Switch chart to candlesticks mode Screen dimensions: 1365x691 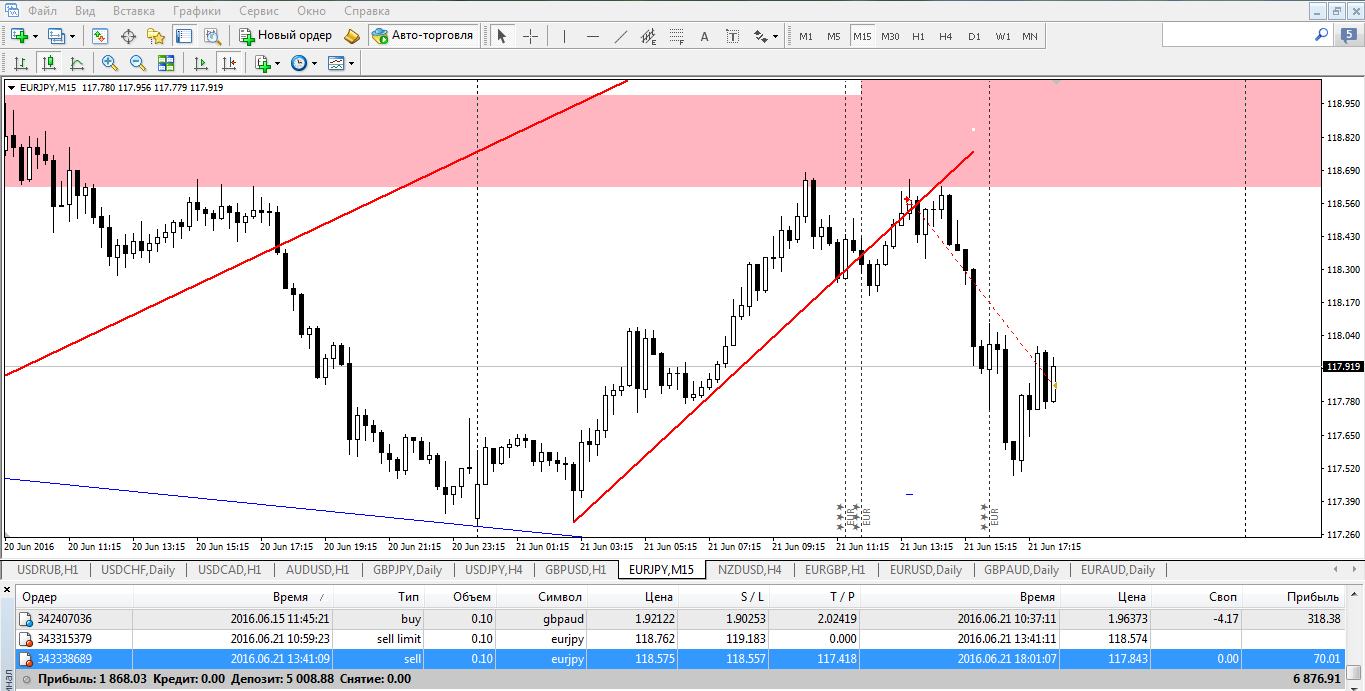49,63
